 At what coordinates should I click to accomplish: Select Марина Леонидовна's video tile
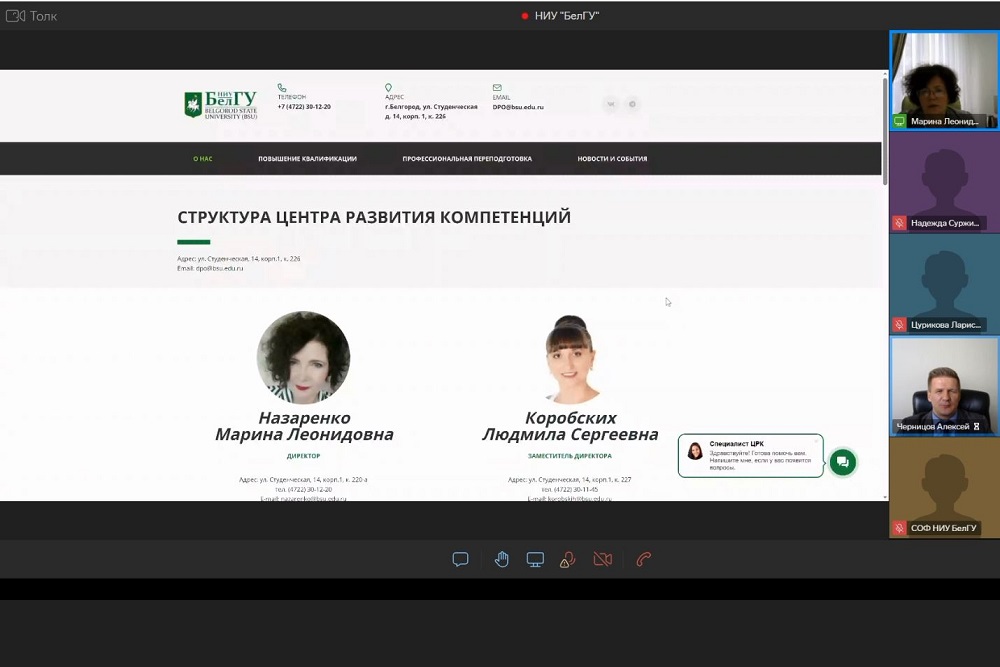pos(944,80)
